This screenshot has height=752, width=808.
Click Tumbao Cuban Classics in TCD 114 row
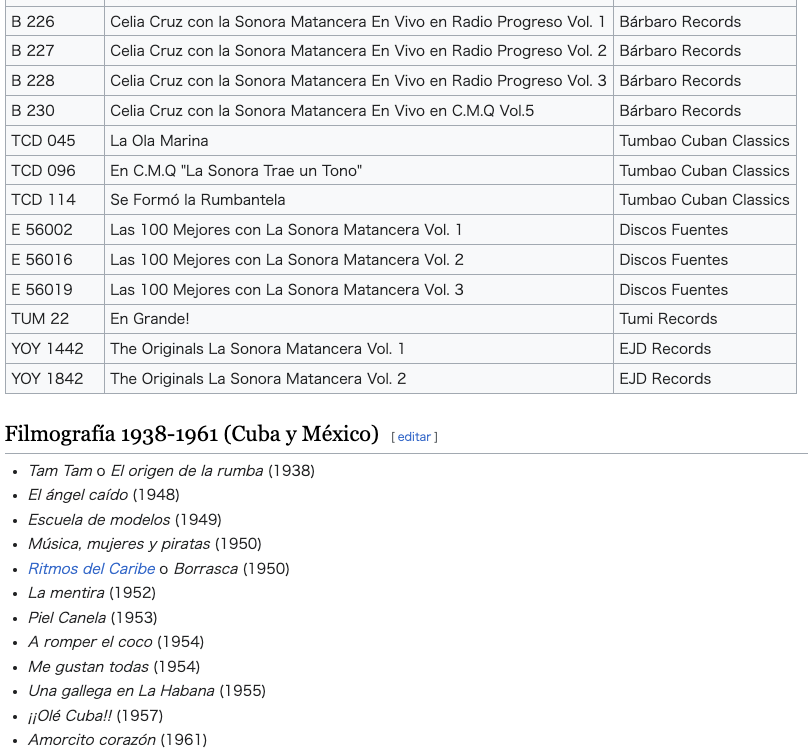tap(704, 199)
